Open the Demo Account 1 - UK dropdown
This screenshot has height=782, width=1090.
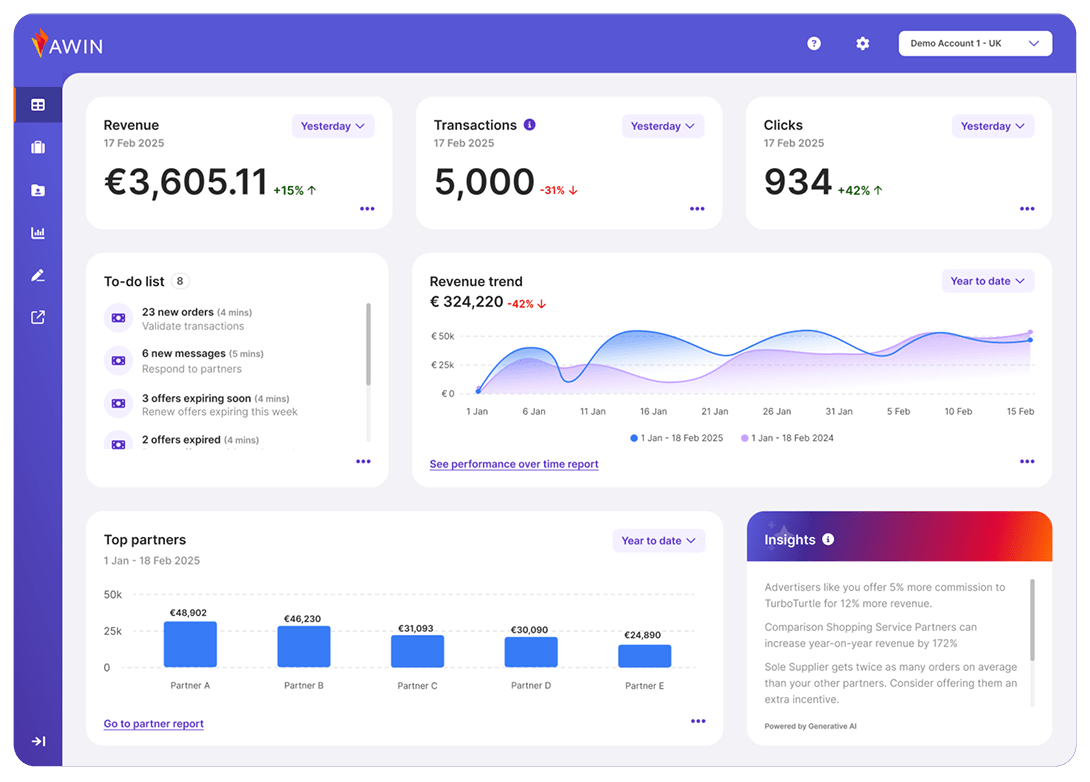(x=975, y=44)
